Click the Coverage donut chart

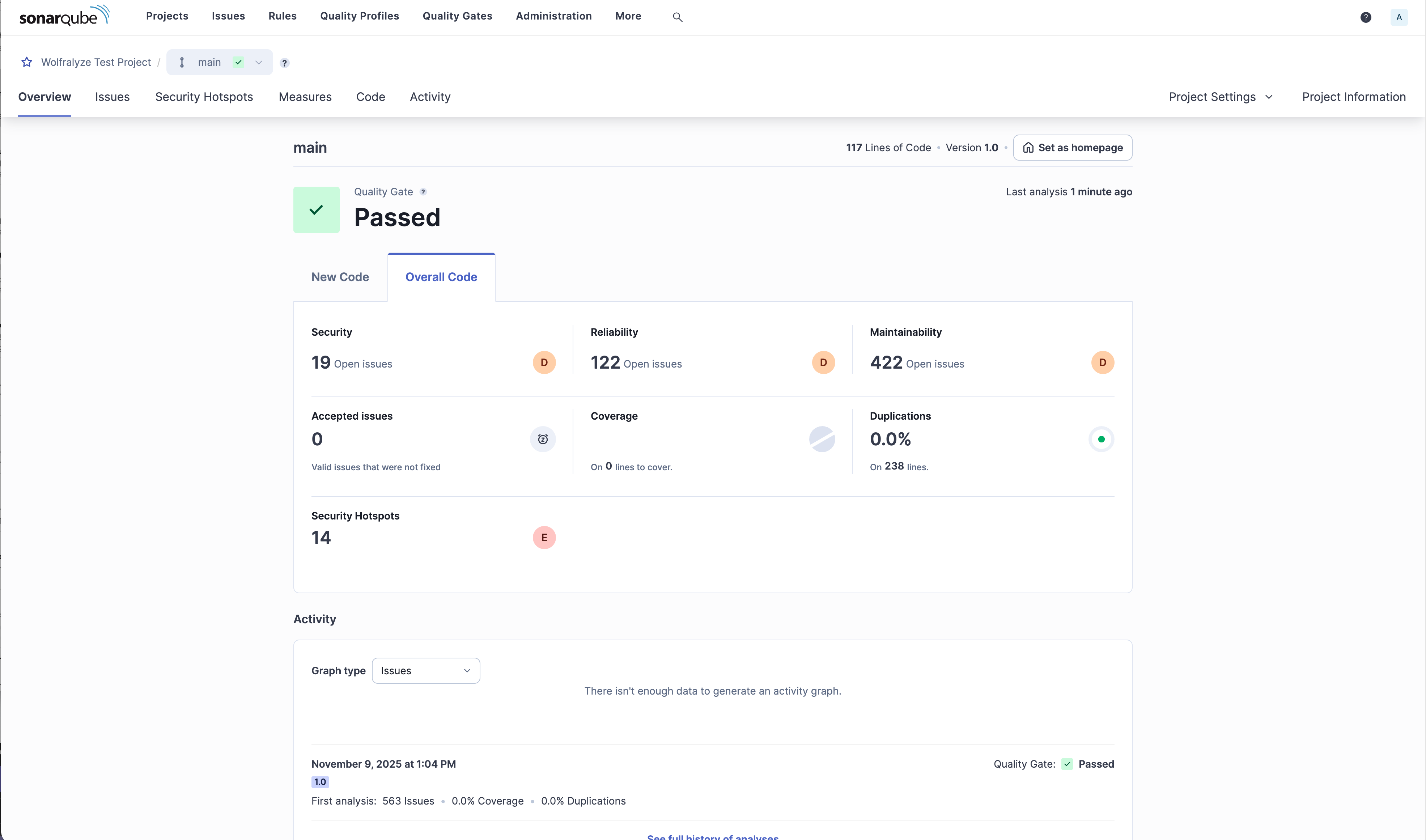822,439
